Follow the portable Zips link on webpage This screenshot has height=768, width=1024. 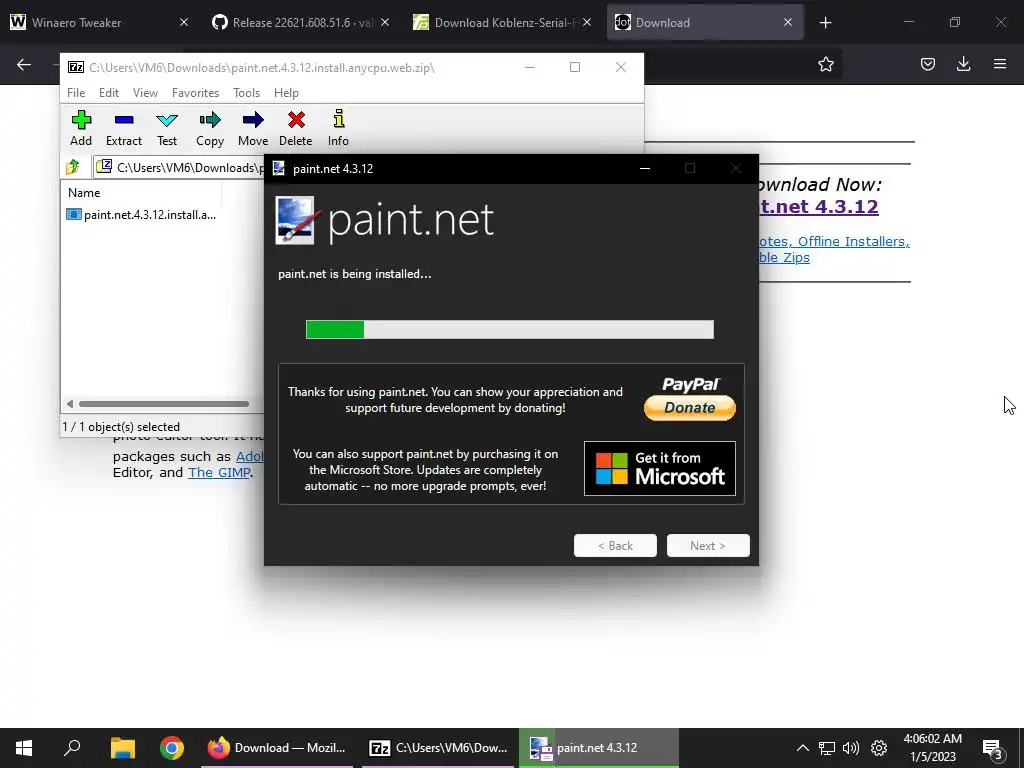point(784,257)
